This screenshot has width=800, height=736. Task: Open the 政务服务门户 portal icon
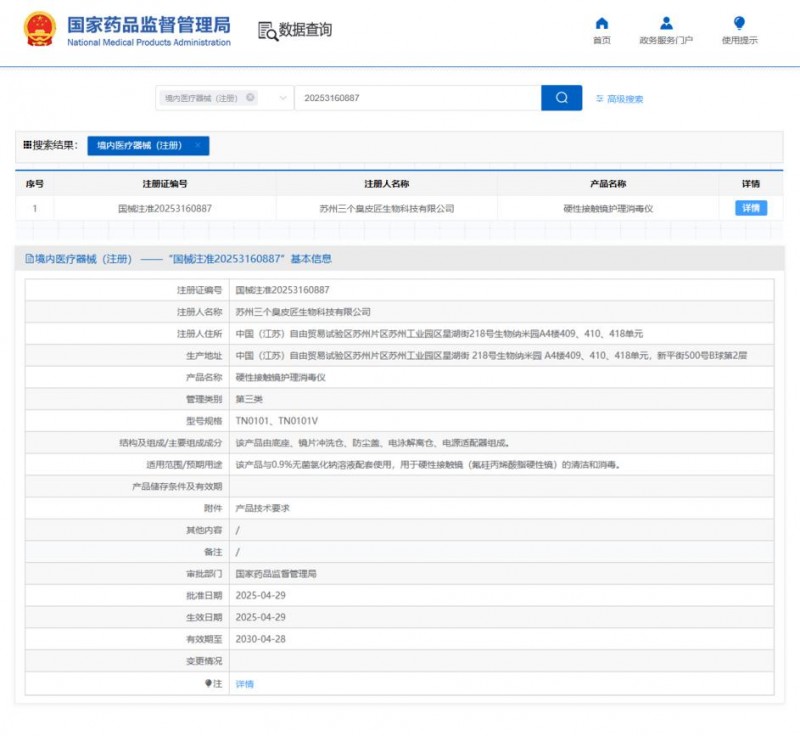tap(666, 24)
